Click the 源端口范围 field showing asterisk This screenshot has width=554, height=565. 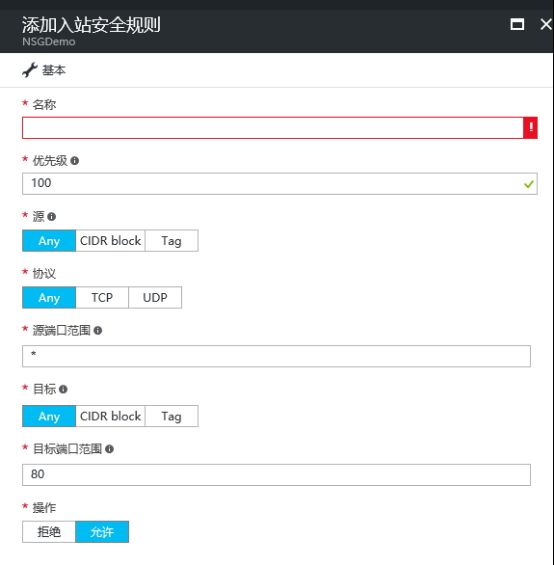276,356
